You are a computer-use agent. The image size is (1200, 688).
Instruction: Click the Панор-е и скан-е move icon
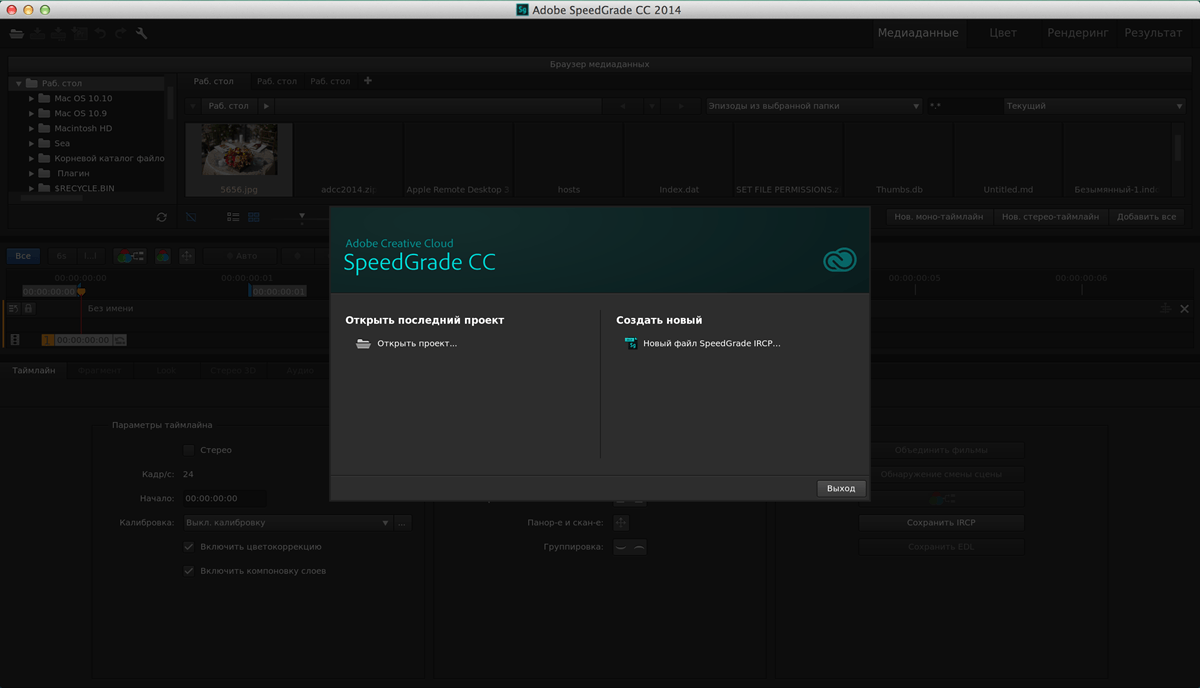pyautogui.click(x=621, y=522)
